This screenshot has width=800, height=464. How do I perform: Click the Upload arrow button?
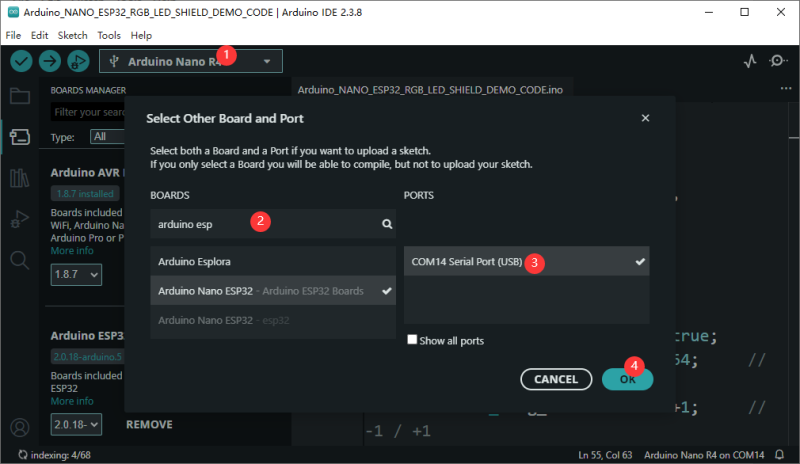[50, 61]
